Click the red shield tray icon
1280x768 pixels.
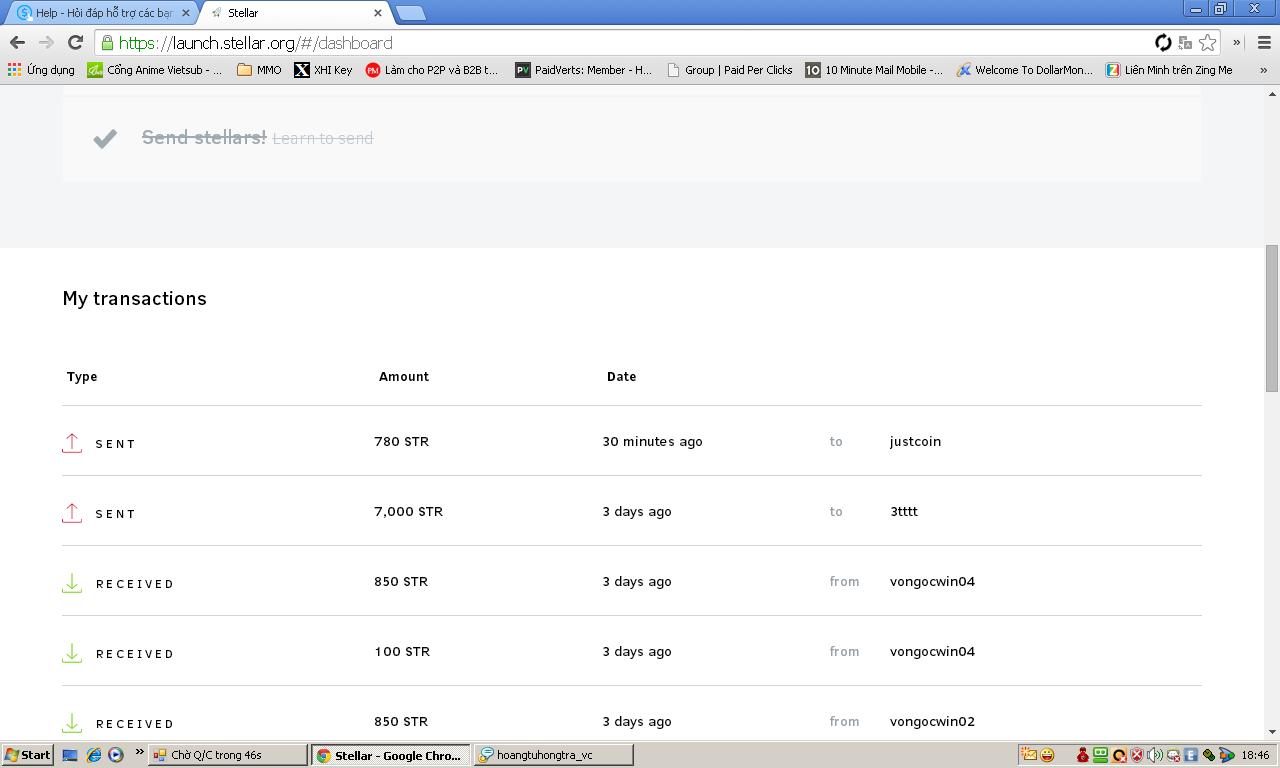tap(1137, 755)
